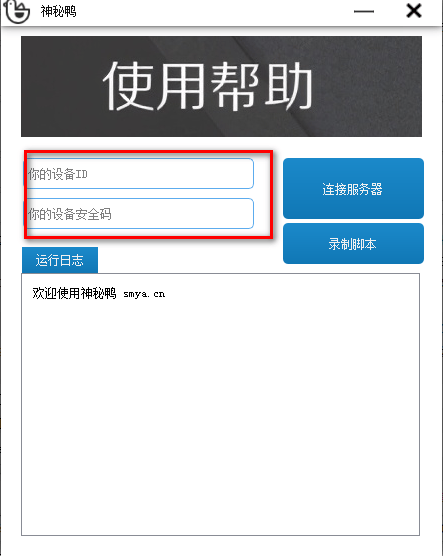443x556 pixels.
Task: Focus the 你的设备ID input field
Action: coord(139,173)
